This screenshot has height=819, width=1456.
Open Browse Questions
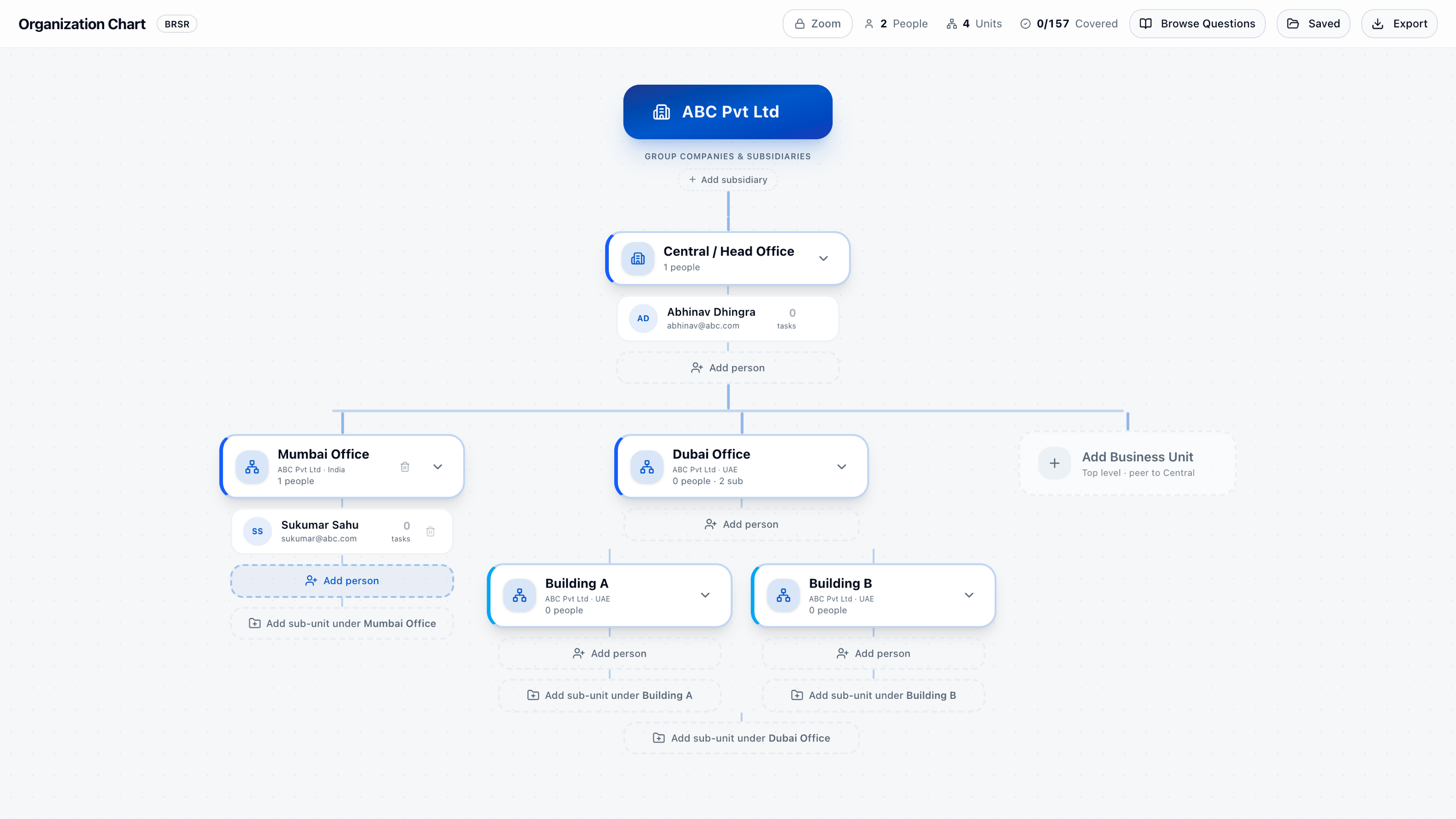tap(1197, 24)
